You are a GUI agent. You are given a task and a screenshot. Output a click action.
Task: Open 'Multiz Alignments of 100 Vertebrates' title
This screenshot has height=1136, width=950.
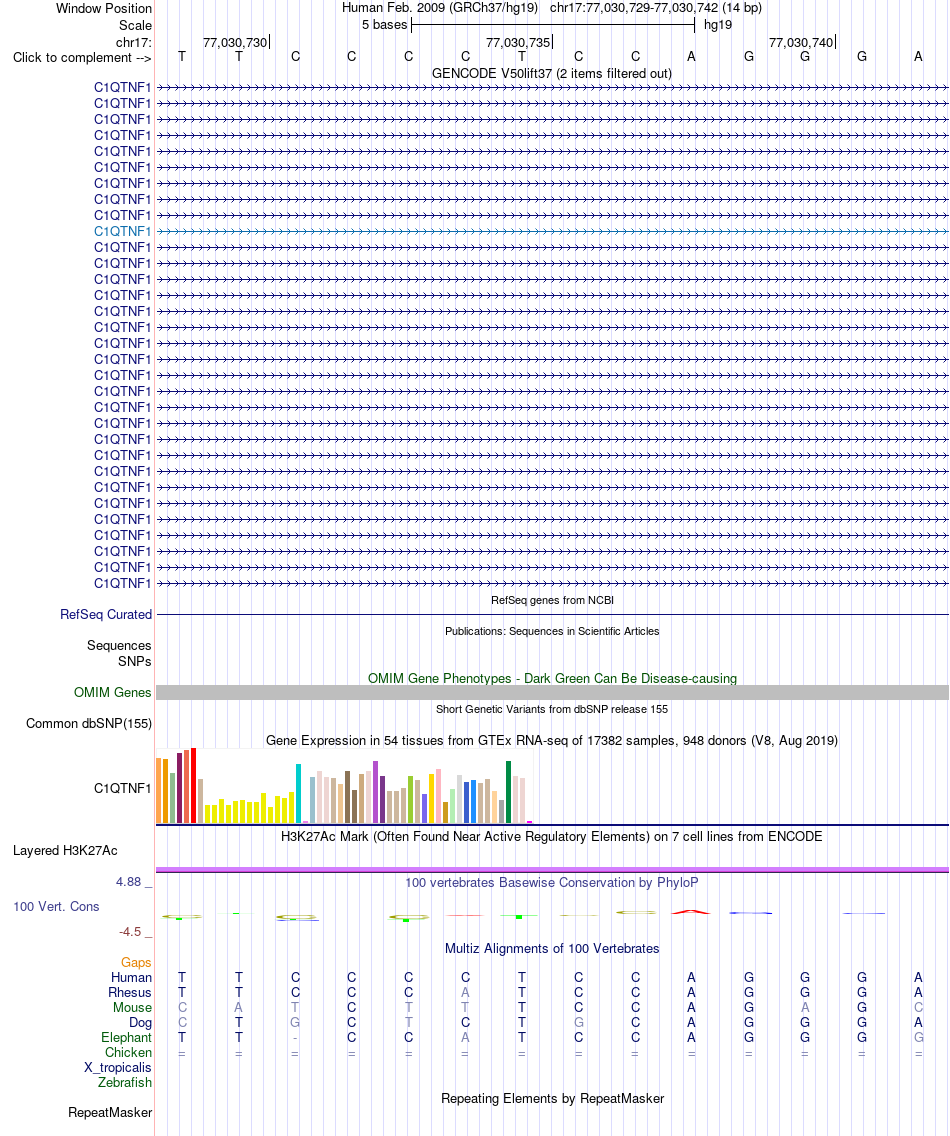[552, 948]
